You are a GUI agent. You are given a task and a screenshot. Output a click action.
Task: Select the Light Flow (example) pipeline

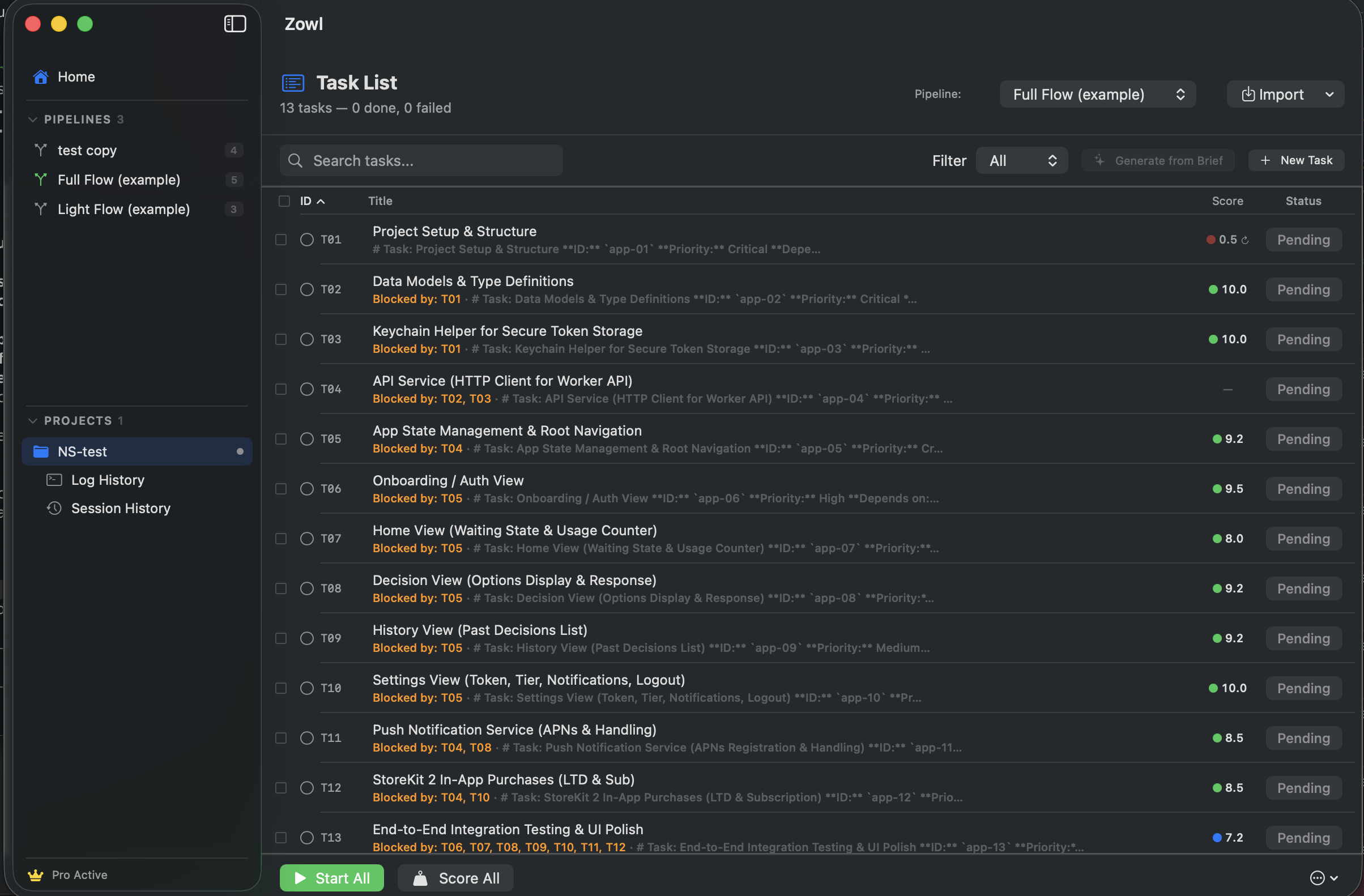tap(123, 209)
